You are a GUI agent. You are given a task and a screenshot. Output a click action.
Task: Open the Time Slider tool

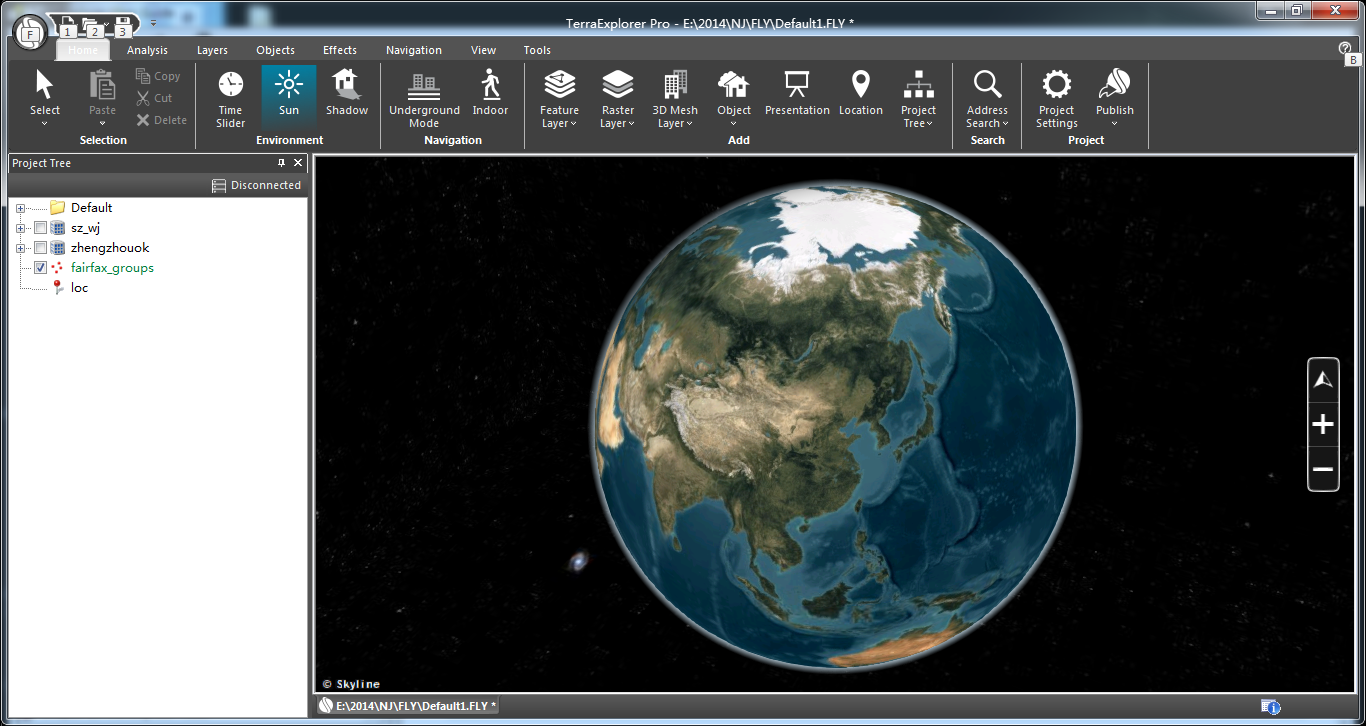coord(230,98)
